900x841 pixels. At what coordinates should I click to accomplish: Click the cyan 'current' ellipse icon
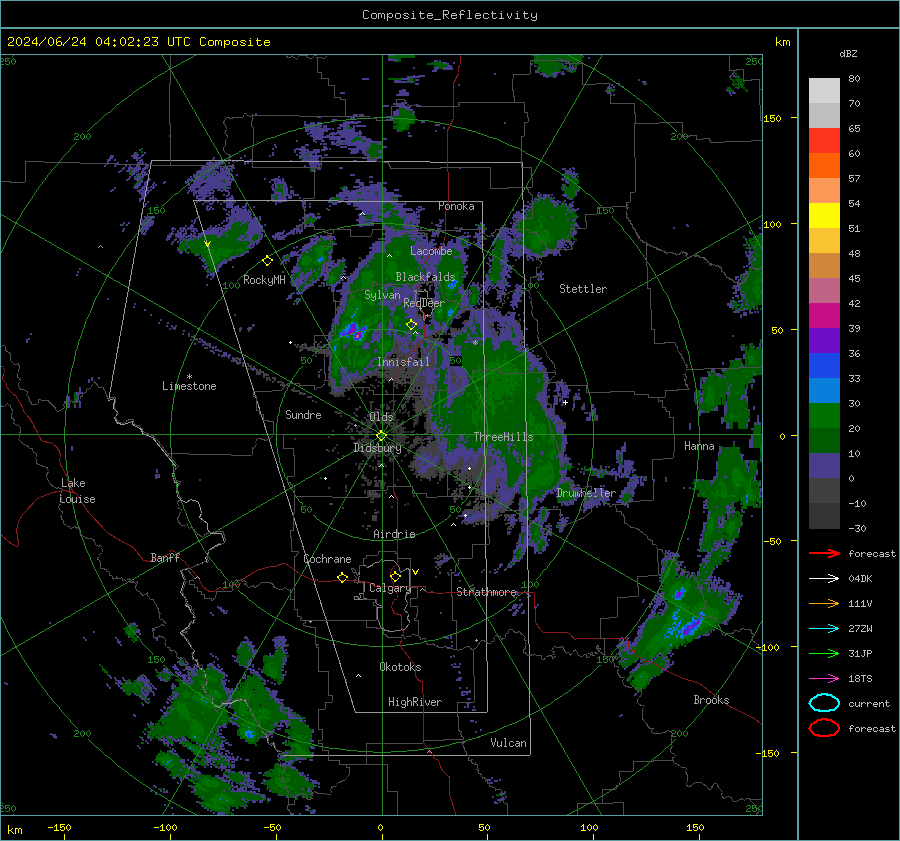[824, 703]
